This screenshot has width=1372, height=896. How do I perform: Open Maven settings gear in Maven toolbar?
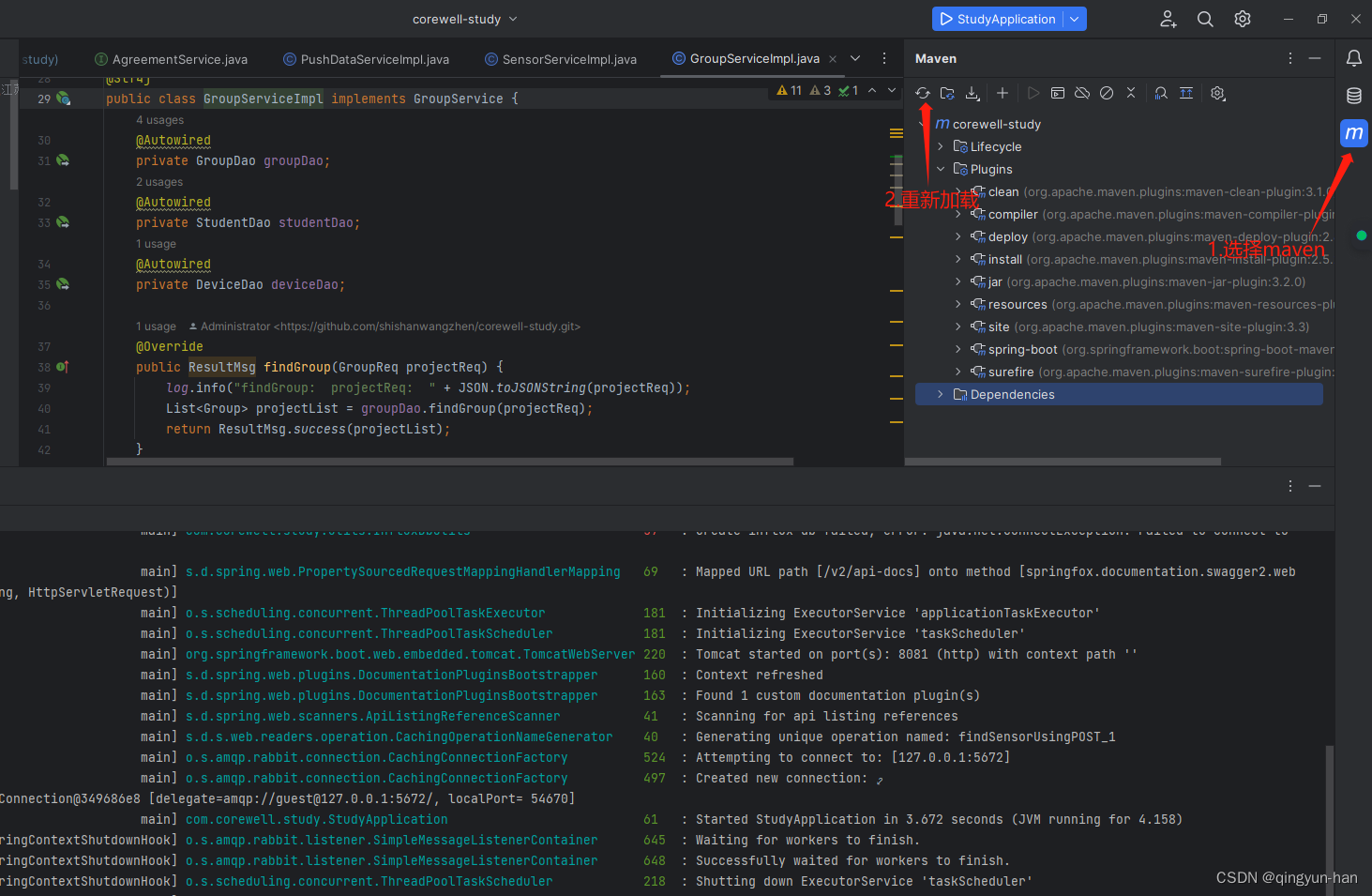(1218, 93)
